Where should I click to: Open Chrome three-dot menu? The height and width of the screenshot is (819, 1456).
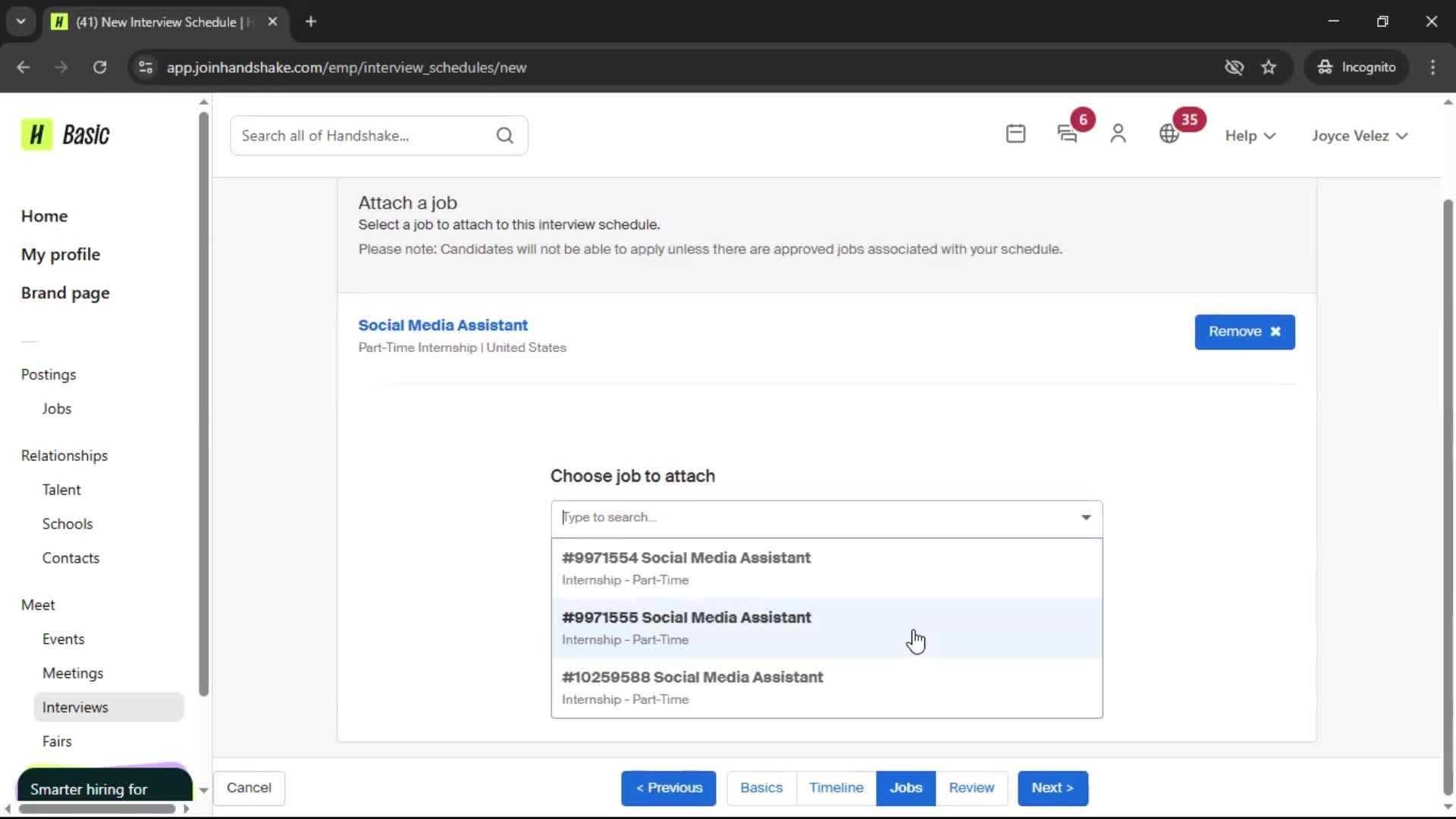pos(1432,67)
